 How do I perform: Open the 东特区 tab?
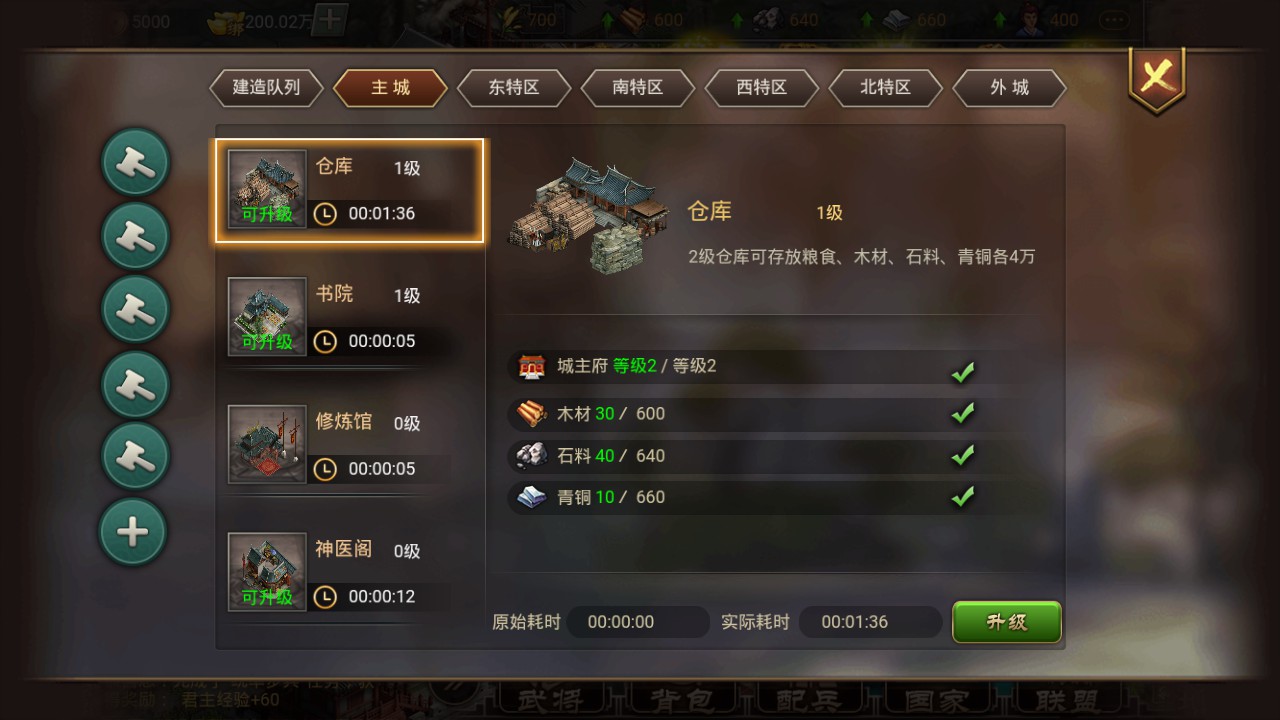click(x=514, y=88)
